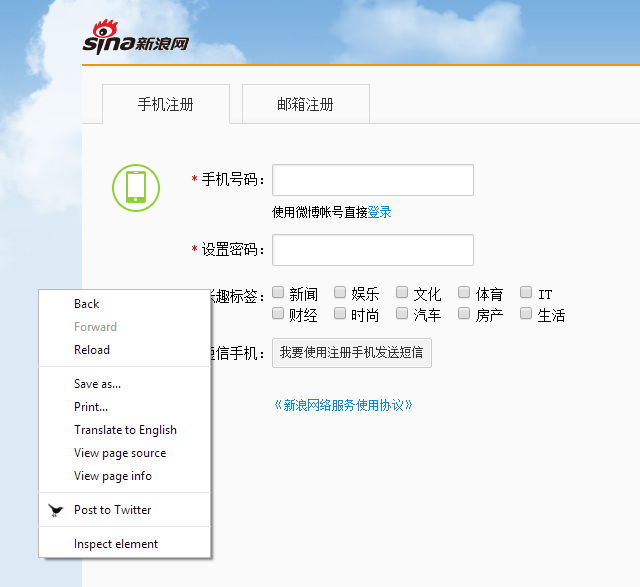Check the 时尚 checkbox

pos(340,314)
